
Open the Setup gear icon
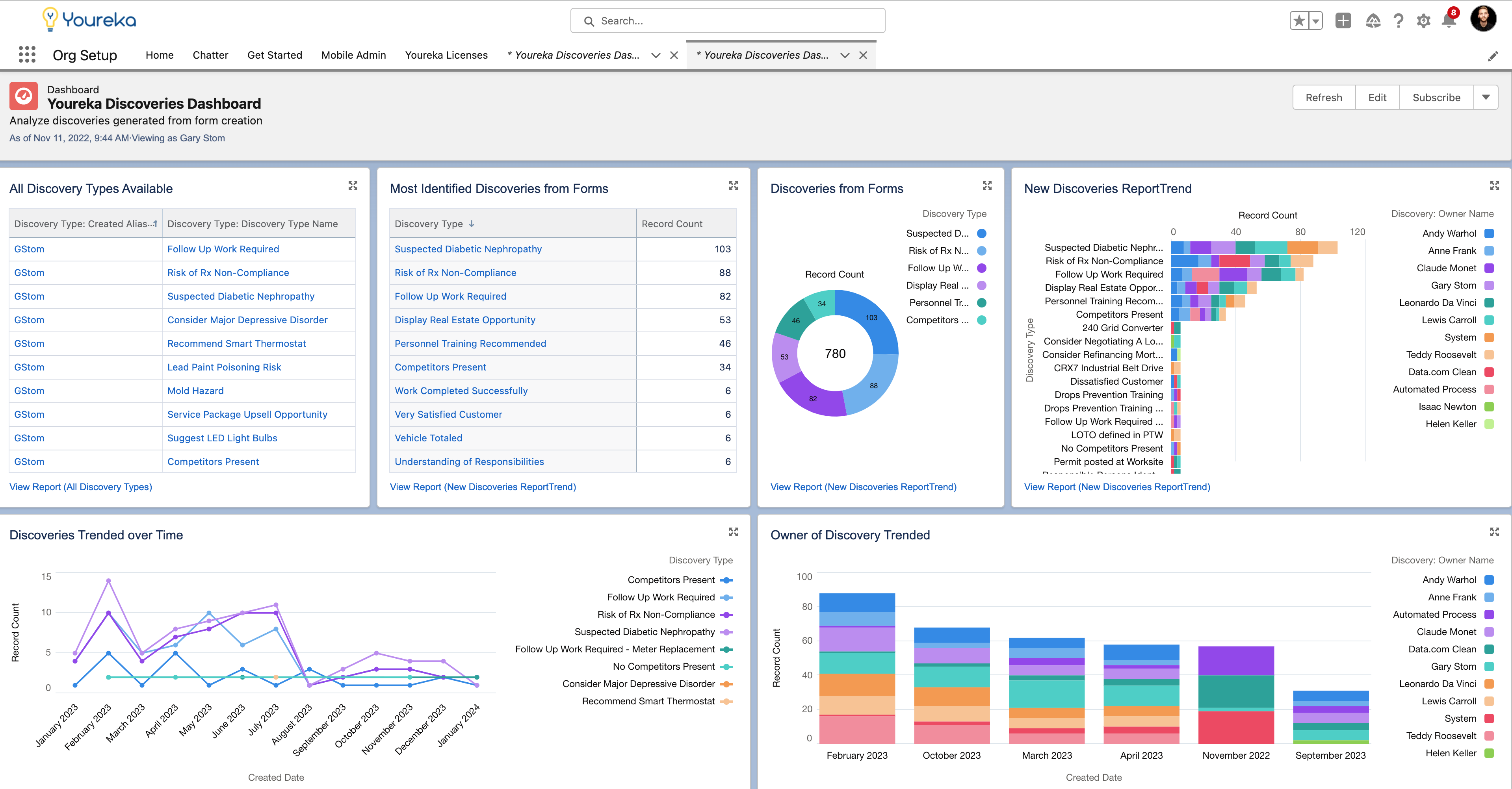click(x=1423, y=21)
